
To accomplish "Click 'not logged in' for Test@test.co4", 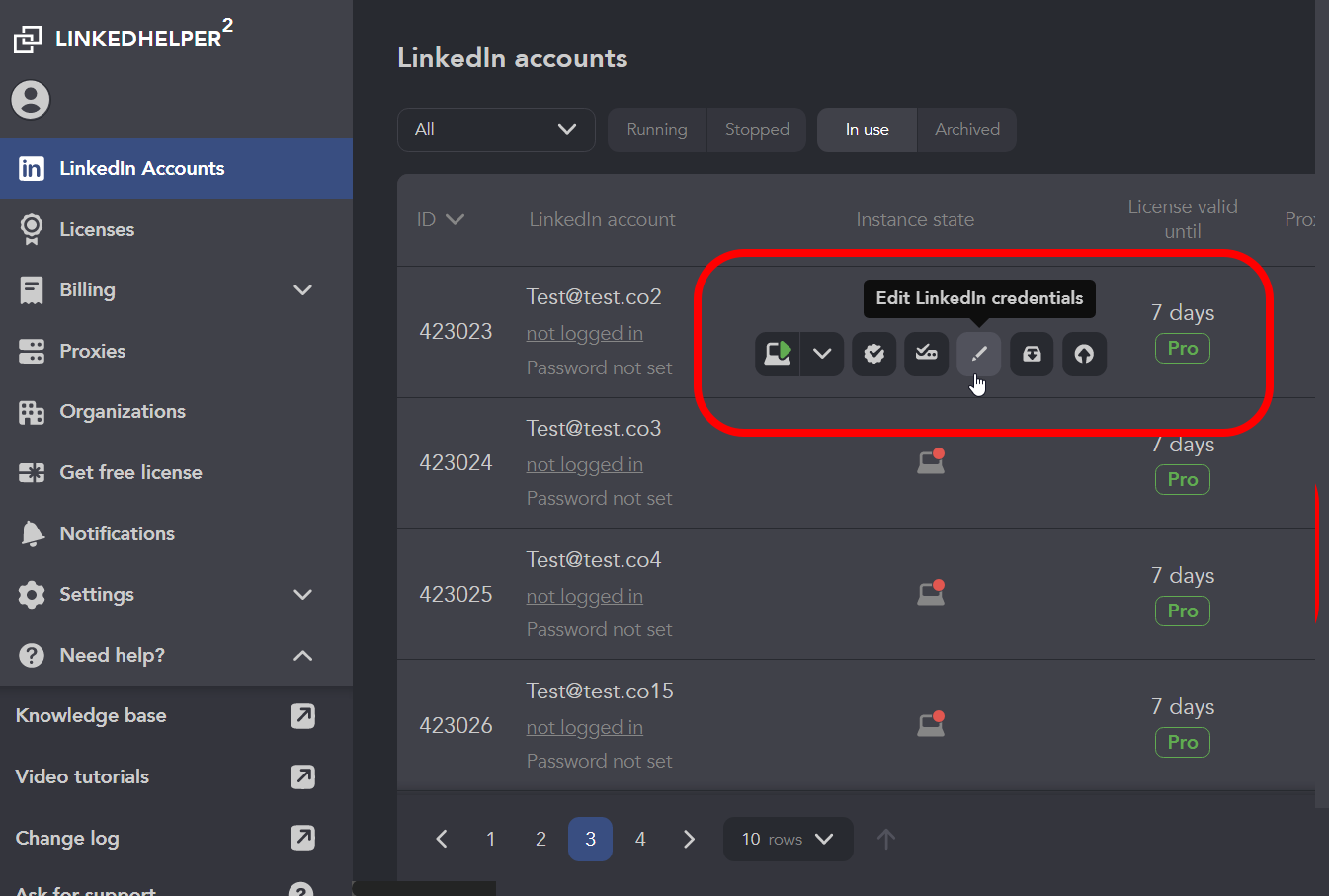I will pyautogui.click(x=585, y=597).
